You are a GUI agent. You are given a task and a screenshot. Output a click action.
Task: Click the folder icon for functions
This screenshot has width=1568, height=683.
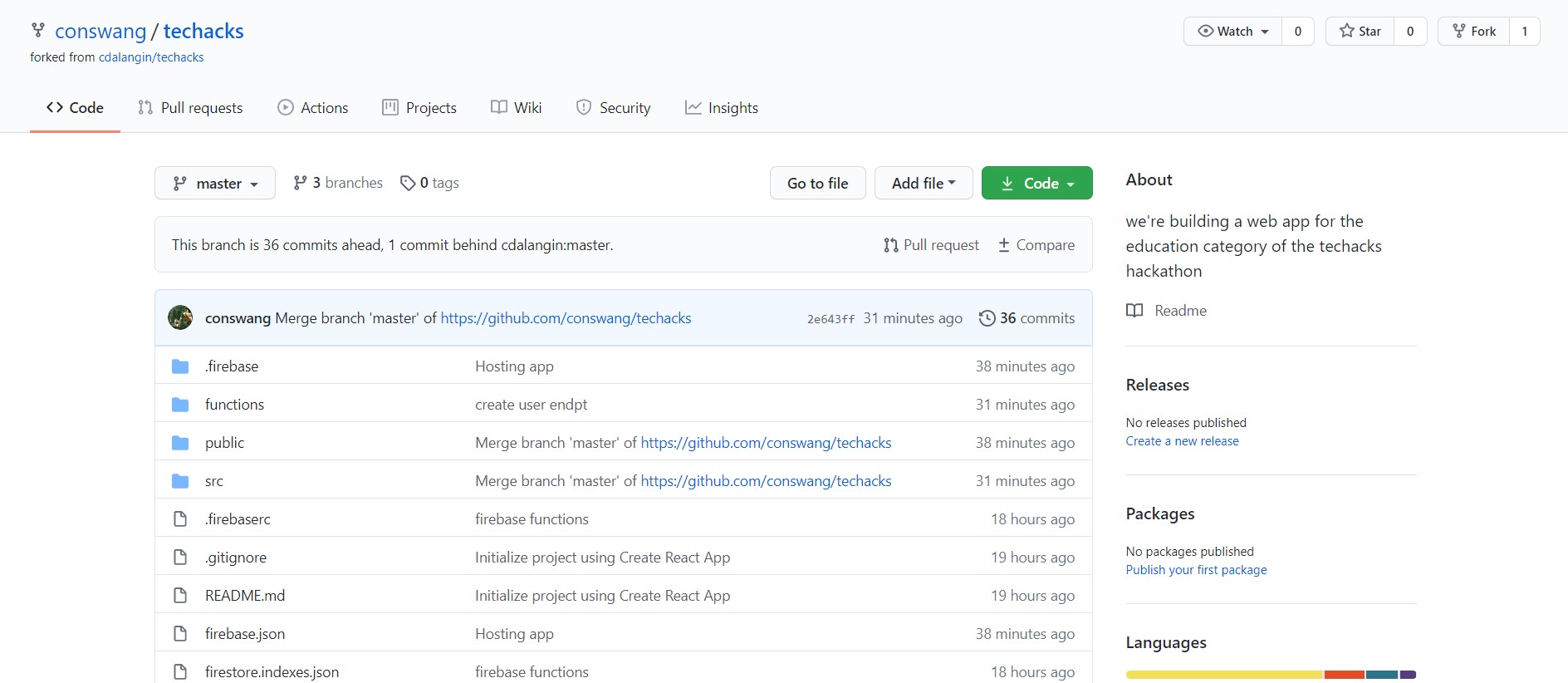pyautogui.click(x=180, y=405)
